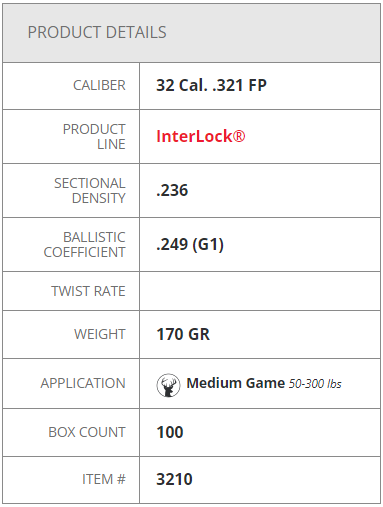Click the CALIBER row label
Screen dimensions: 383x507
pos(99,85)
